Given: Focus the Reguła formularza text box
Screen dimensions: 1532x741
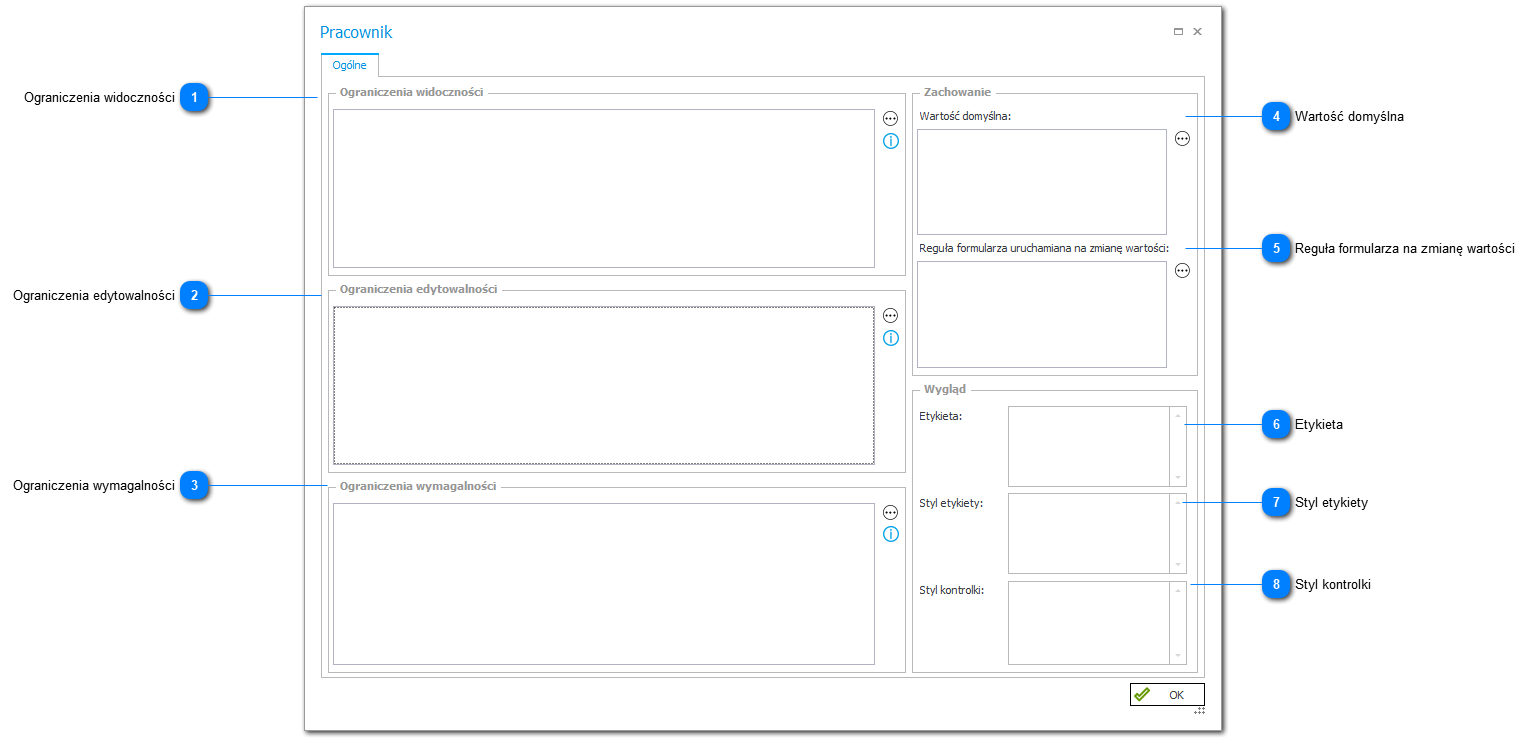Looking at the screenshot, I should 1042,315.
